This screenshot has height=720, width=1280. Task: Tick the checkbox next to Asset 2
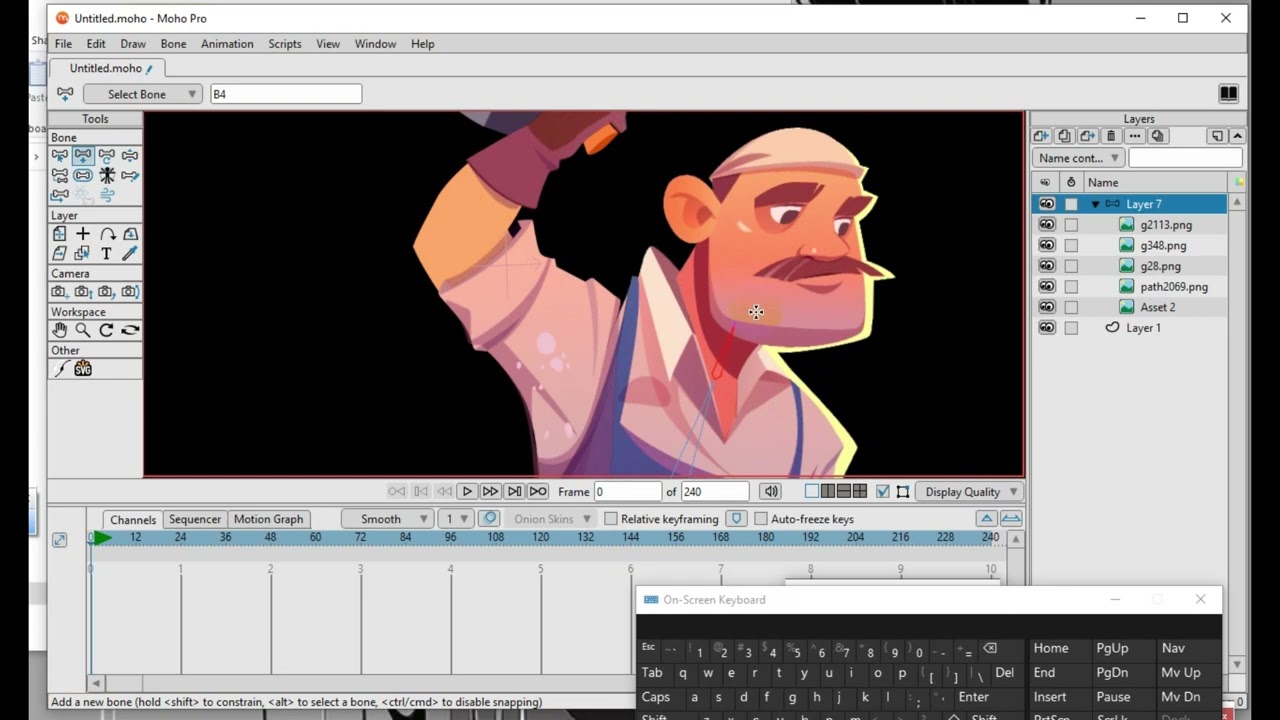coord(1071,307)
